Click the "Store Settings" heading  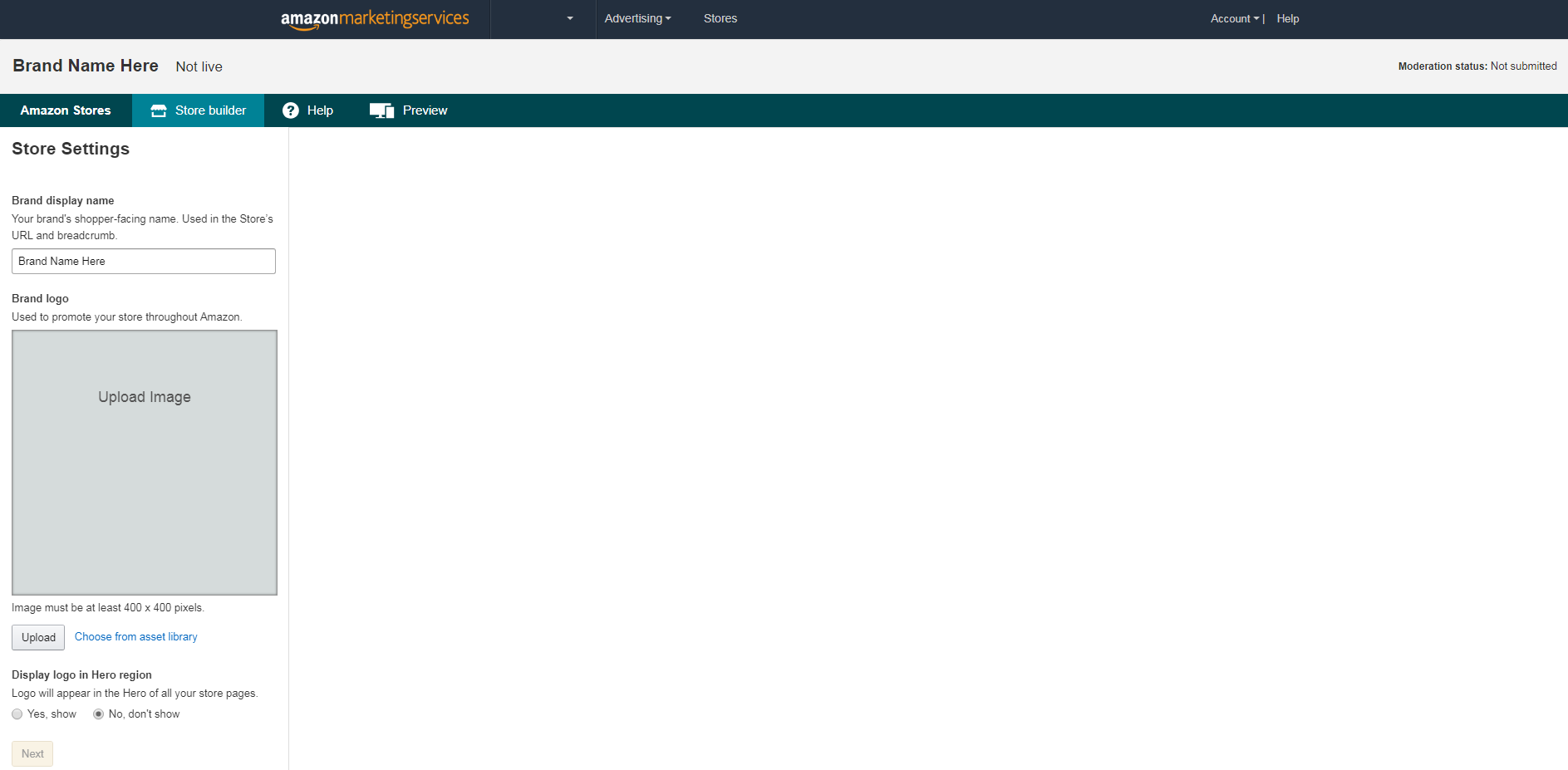71,149
